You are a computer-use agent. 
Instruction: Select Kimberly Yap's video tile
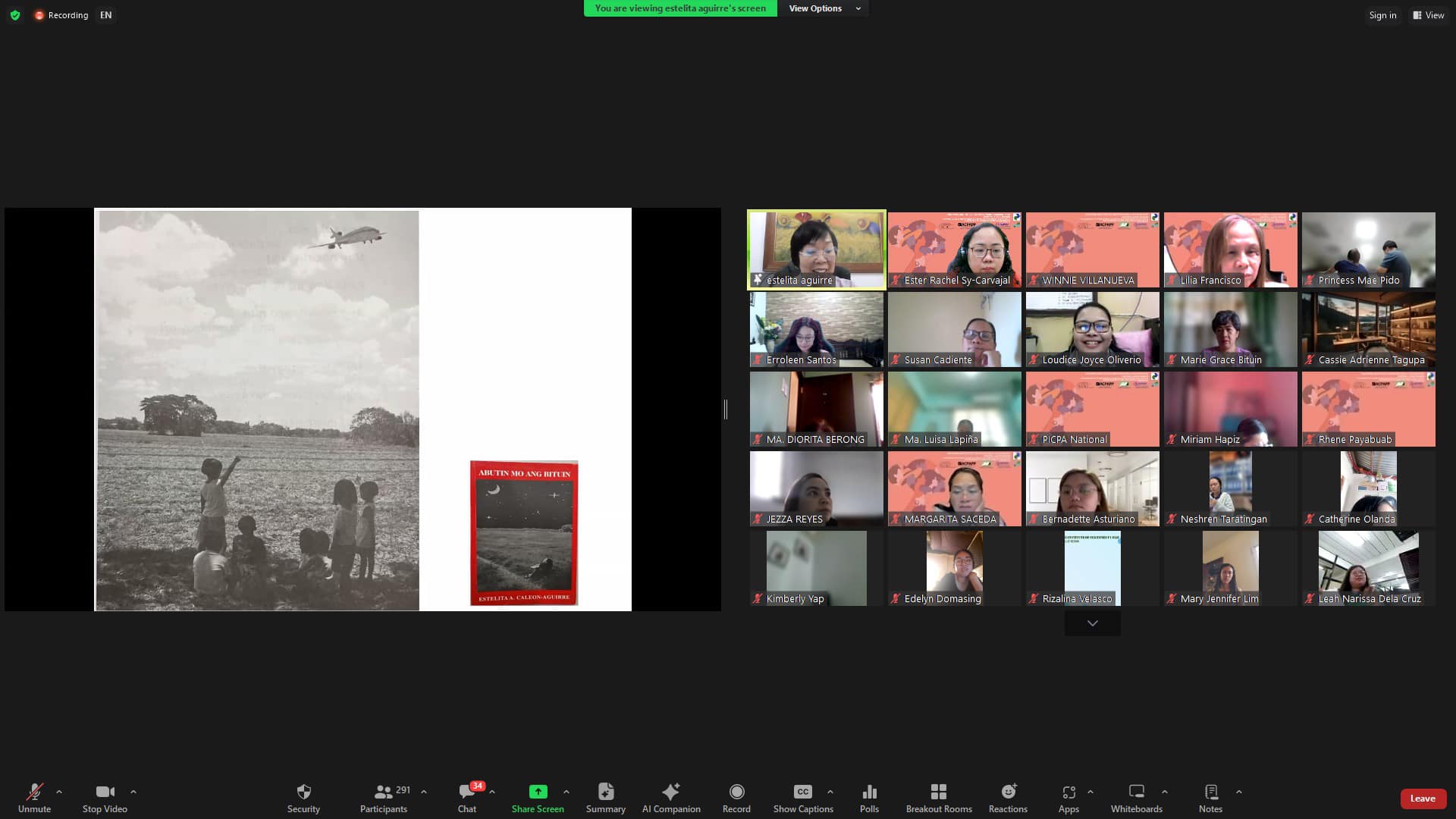click(816, 568)
